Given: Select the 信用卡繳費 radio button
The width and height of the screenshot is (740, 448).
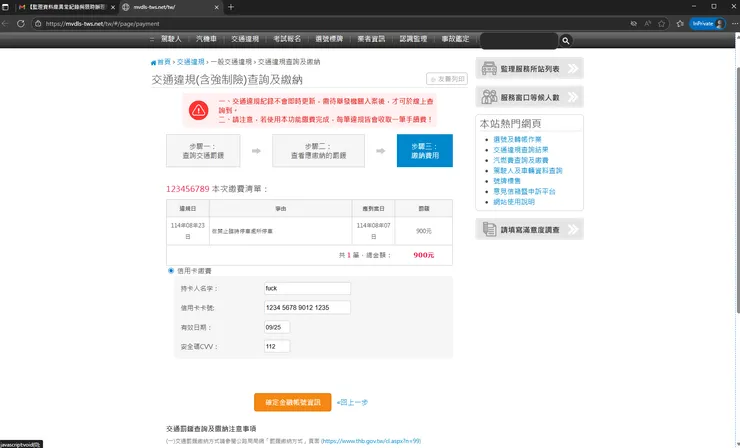Looking at the screenshot, I should click(171, 270).
